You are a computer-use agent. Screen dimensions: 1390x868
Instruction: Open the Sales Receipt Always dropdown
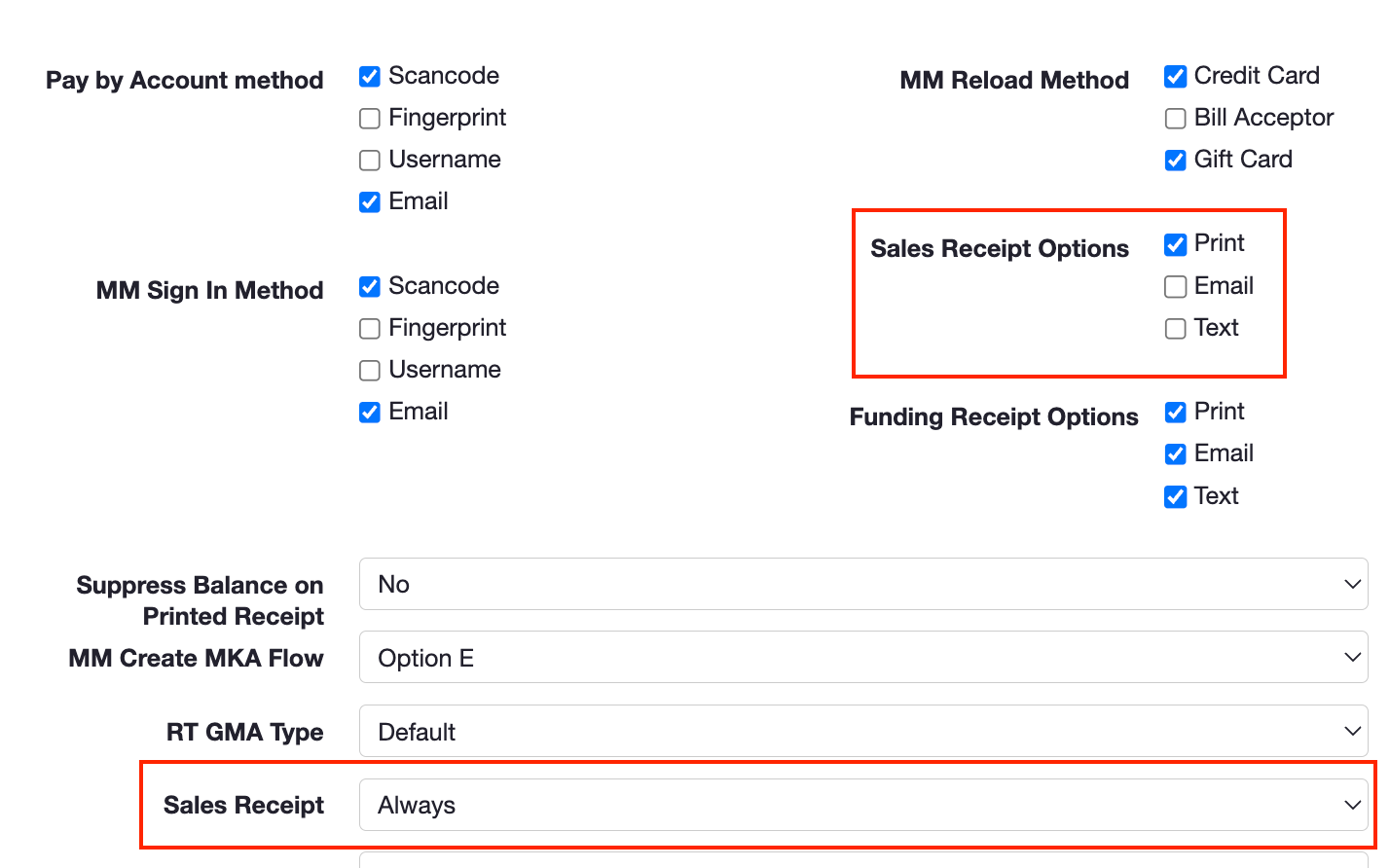(863, 805)
